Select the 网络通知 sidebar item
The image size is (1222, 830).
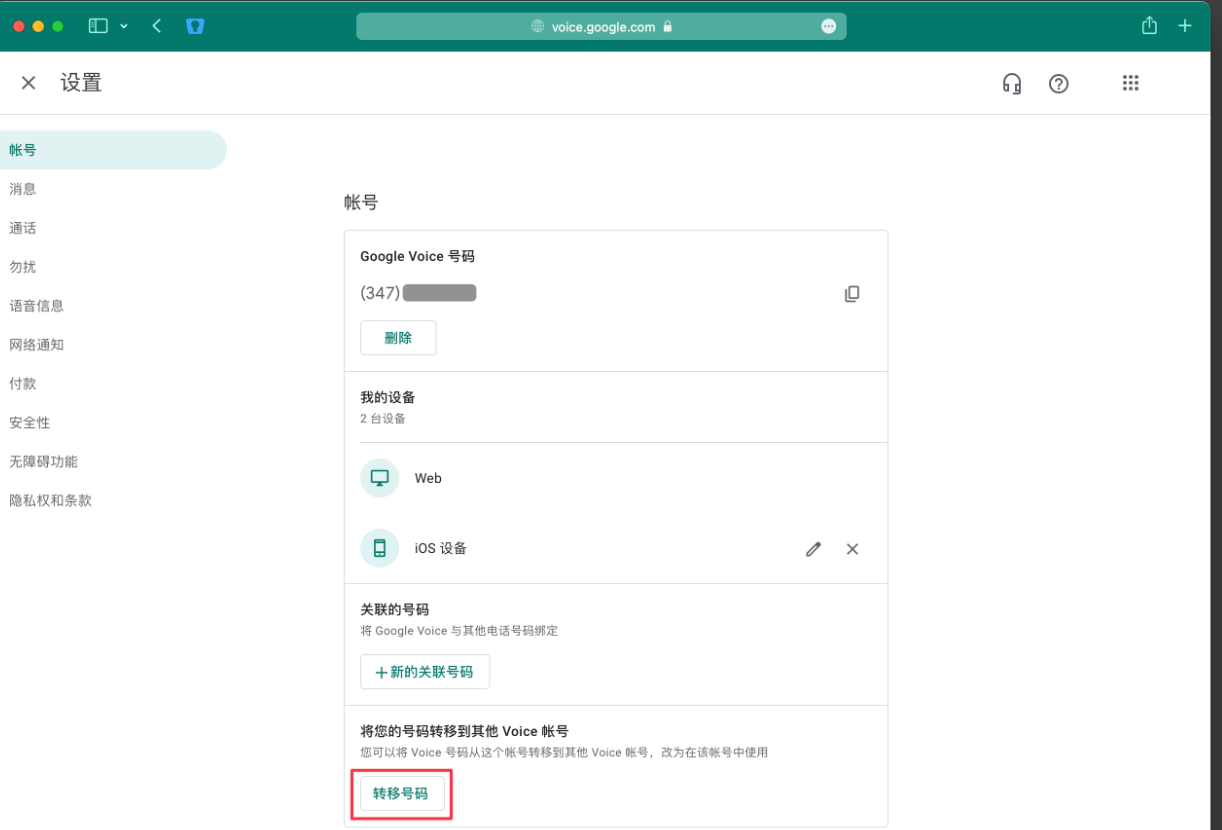[113, 345]
